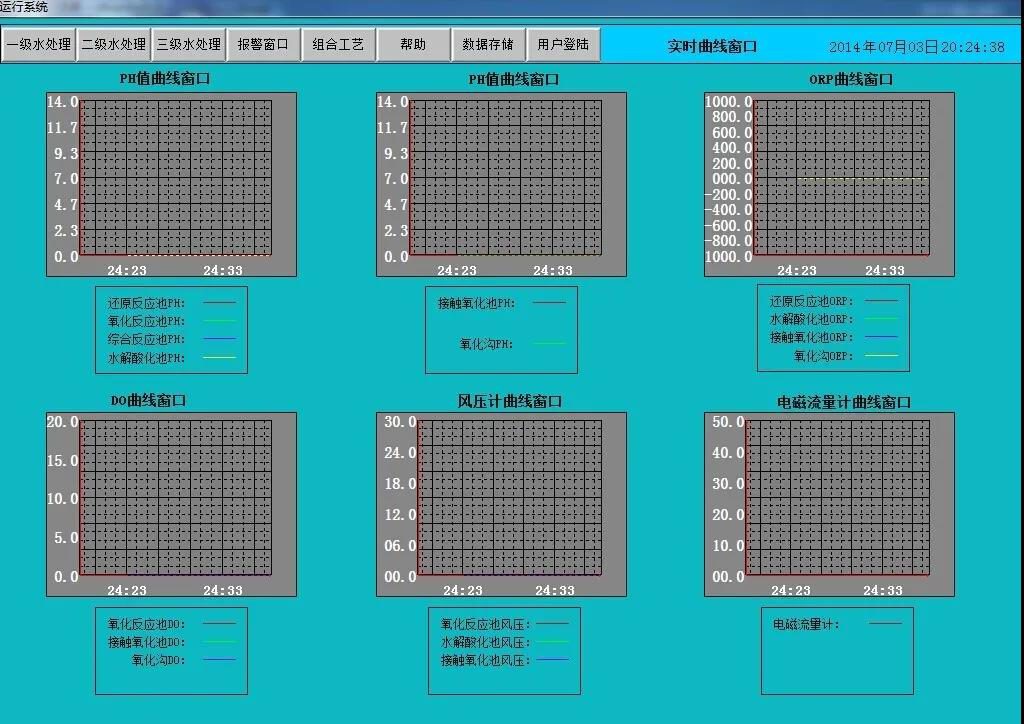Open the 用户登陆 user login panel
The width and height of the screenshot is (1024, 724).
[564, 44]
